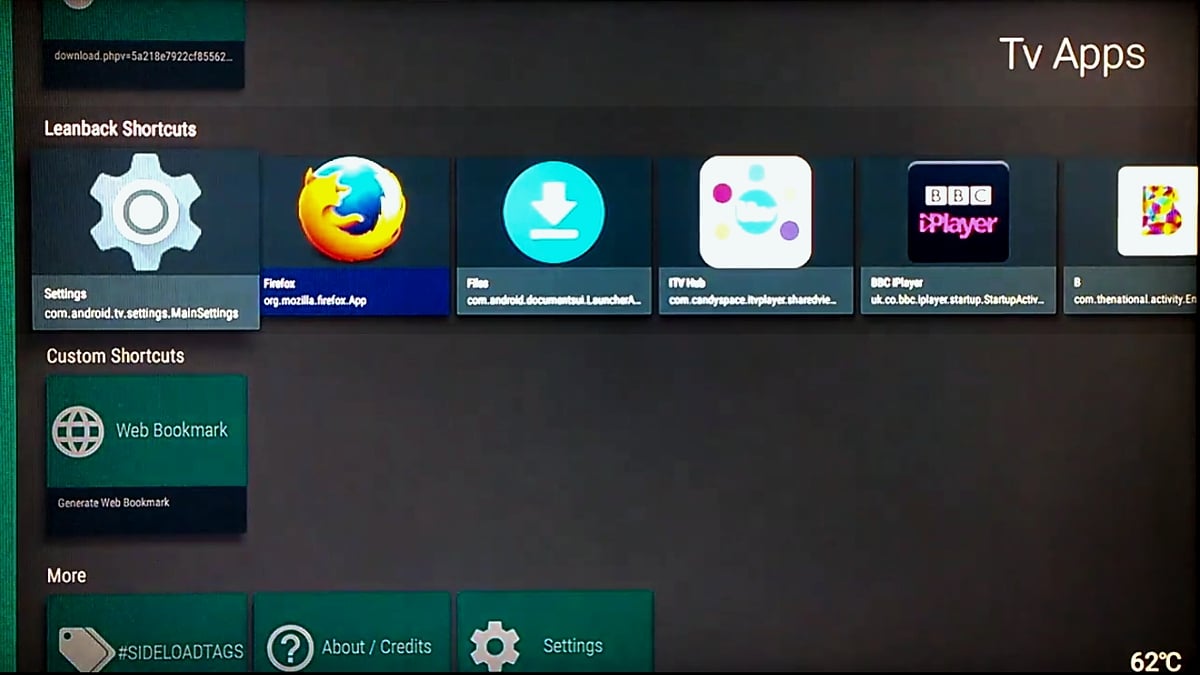Viewport: 1200px width, 675px height.
Task: Click the Tv Apps title
Action: (1074, 53)
